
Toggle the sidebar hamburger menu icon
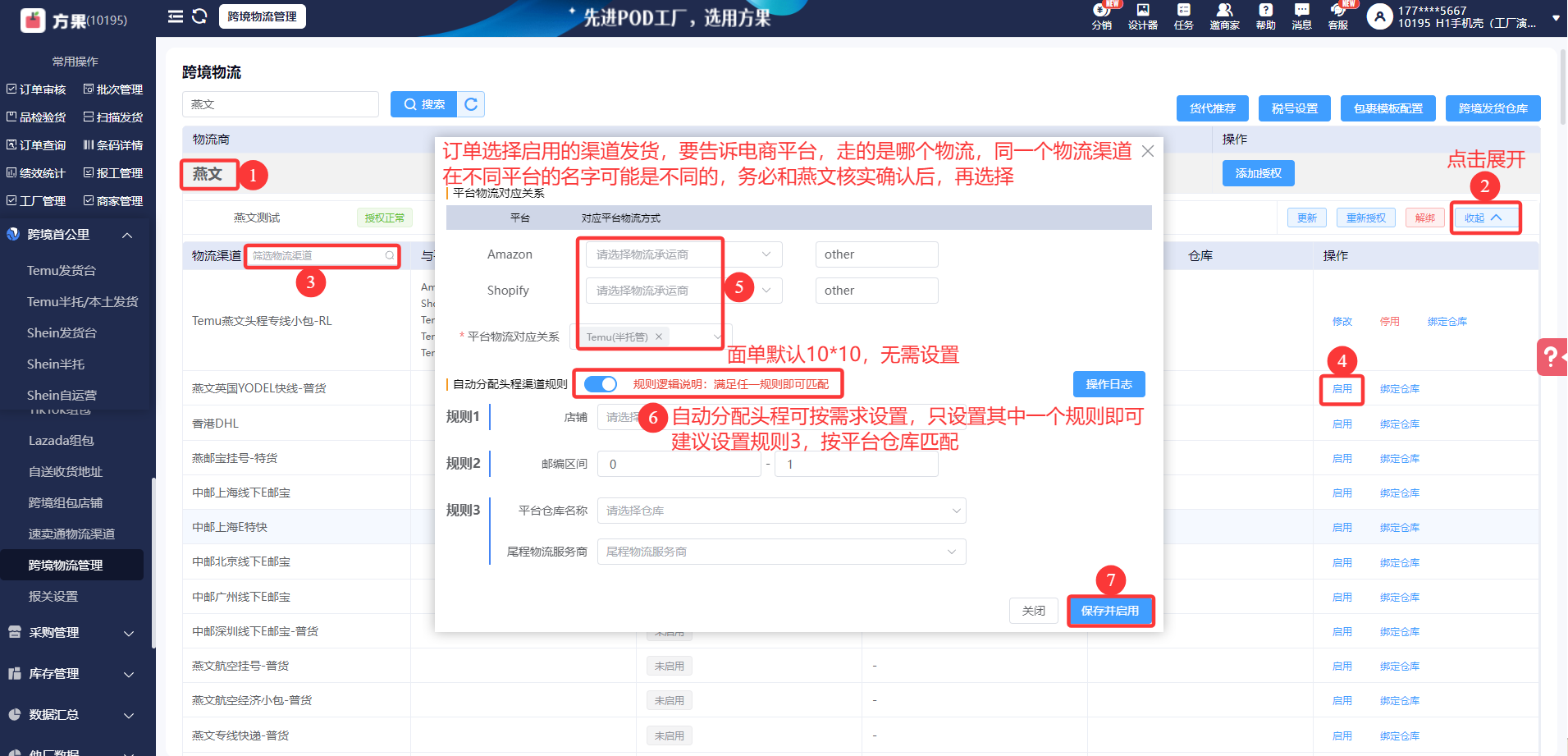click(175, 16)
